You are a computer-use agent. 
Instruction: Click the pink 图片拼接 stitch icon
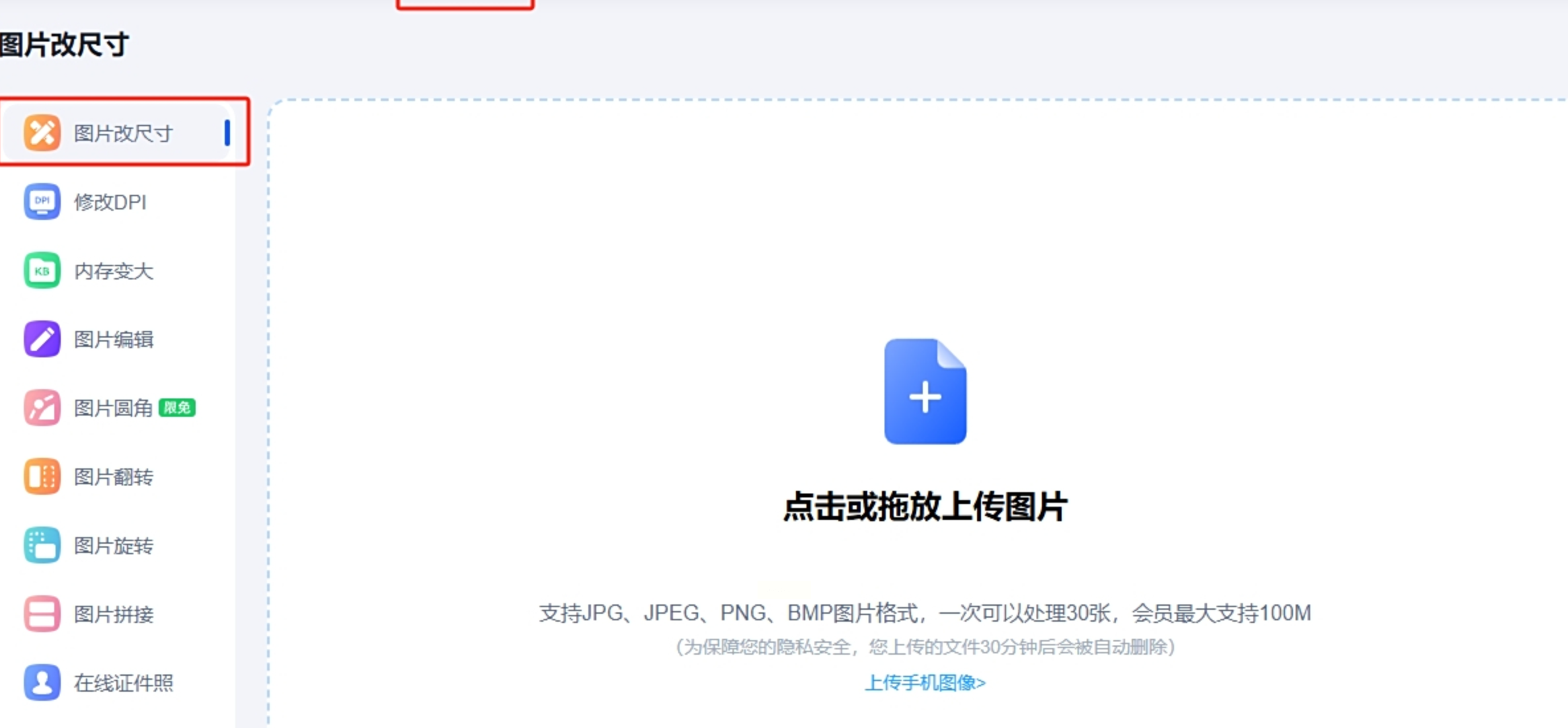42,614
